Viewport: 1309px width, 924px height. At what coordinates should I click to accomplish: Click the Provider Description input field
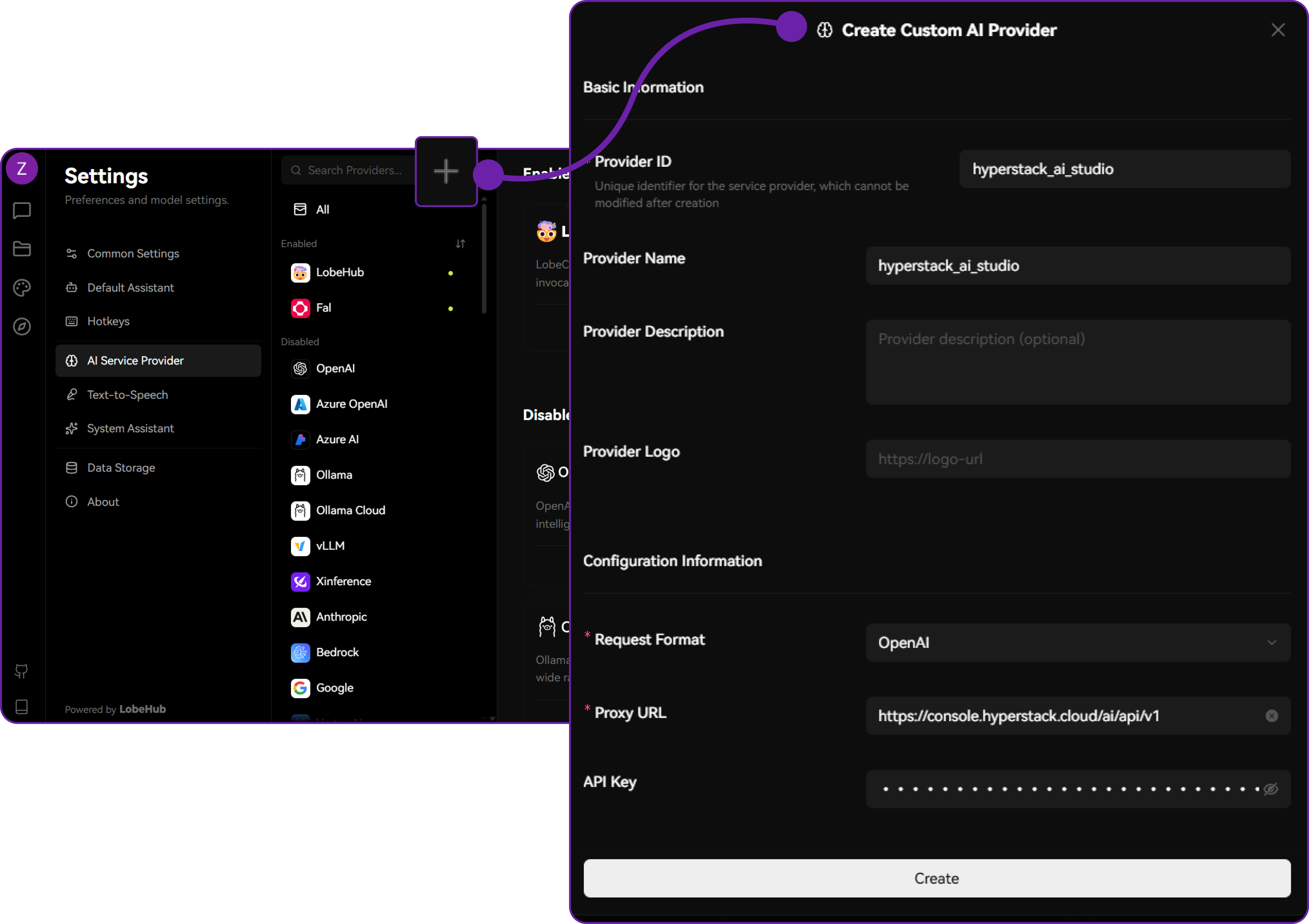(1077, 362)
